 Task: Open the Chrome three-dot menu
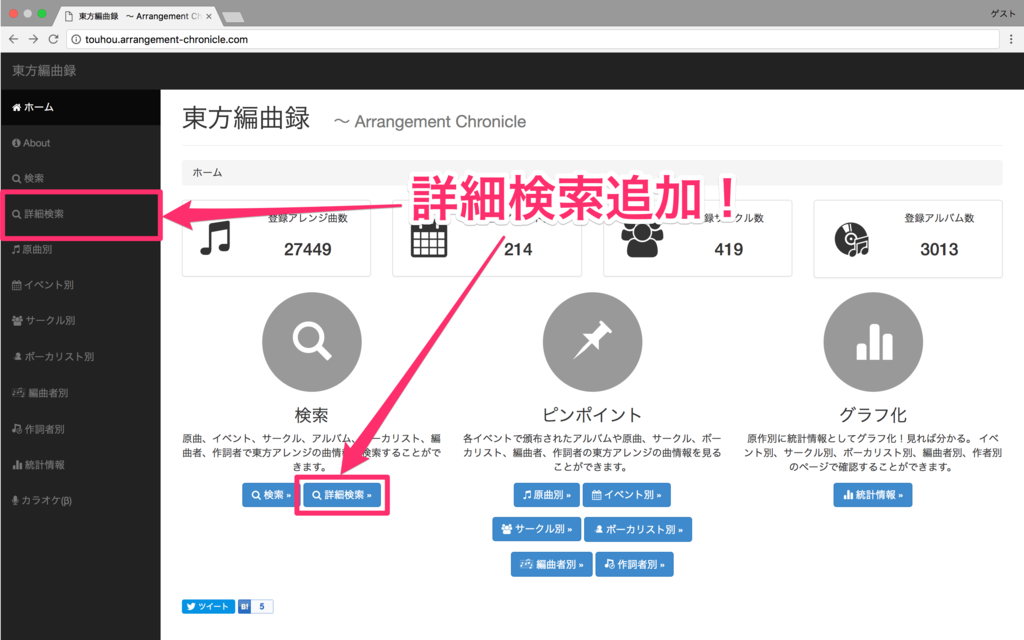click(1011, 39)
